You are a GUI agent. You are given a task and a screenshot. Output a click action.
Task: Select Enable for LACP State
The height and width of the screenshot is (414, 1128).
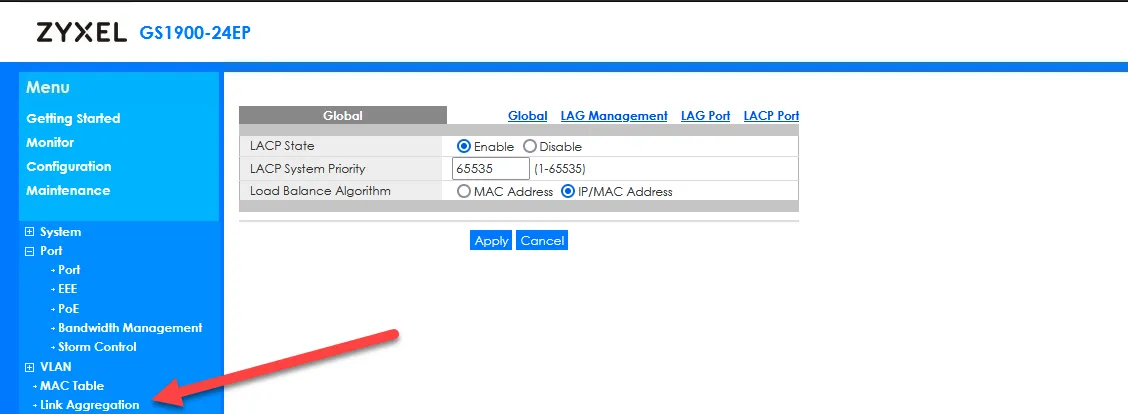pyautogui.click(x=464, y=146)
